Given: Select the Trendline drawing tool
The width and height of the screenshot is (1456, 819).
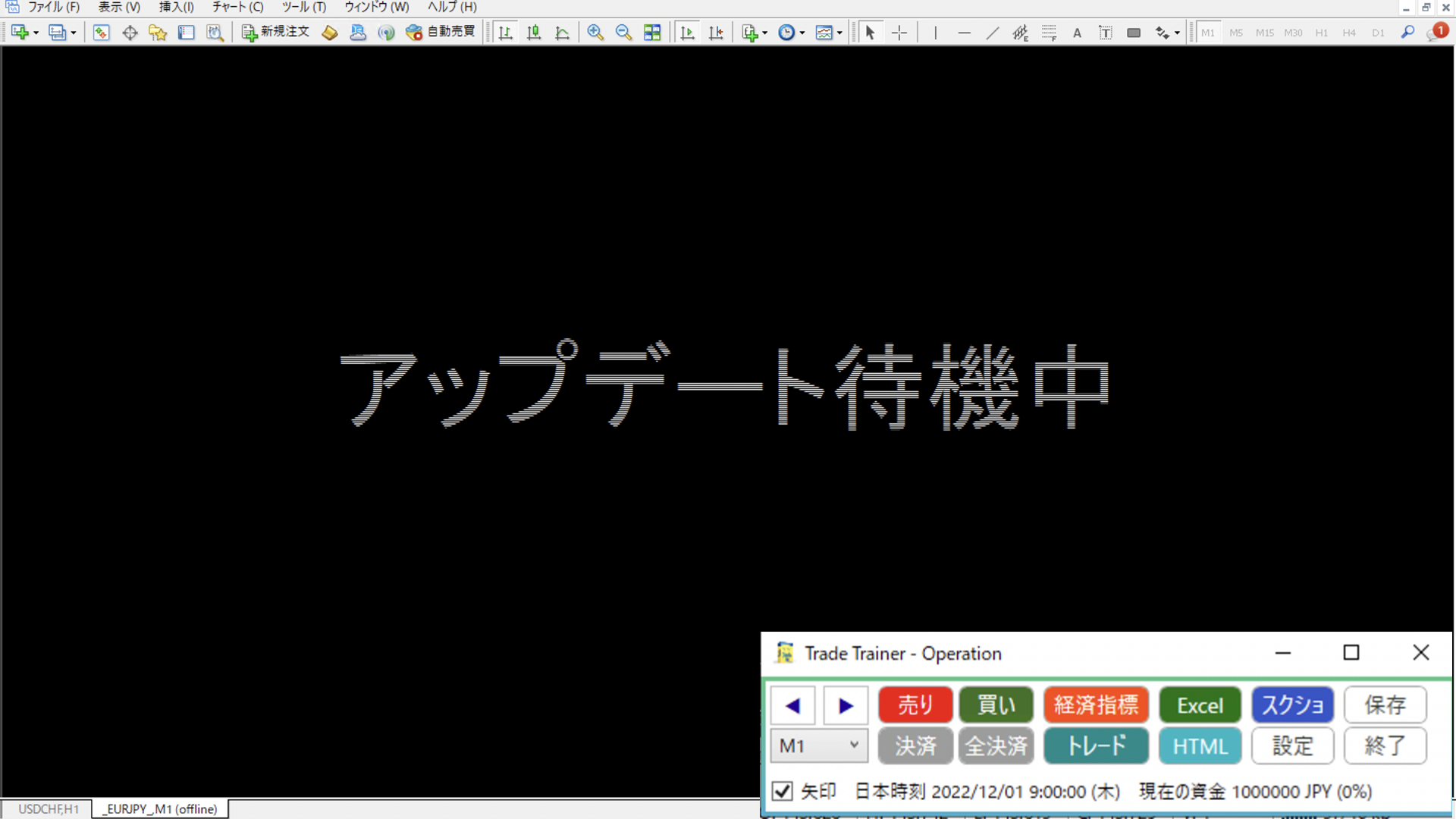Looking at the screenshot, I should pos(993,33).
